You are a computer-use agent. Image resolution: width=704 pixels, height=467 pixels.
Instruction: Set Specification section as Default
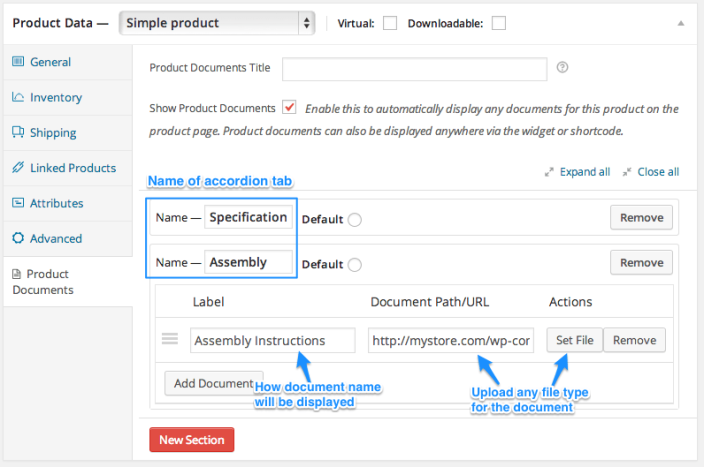click(355, 219)
